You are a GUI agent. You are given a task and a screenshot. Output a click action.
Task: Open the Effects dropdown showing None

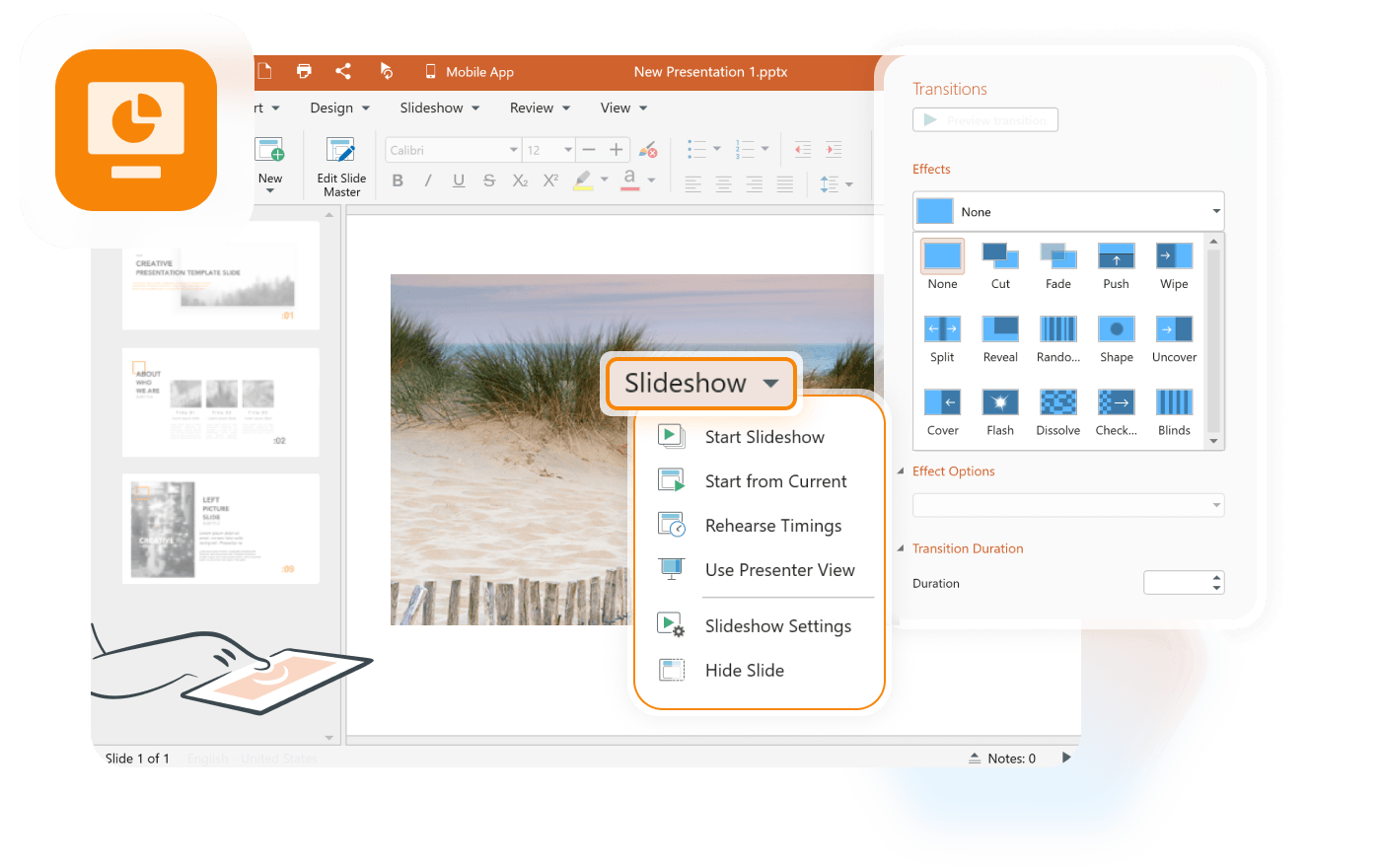coord(1068,211)
